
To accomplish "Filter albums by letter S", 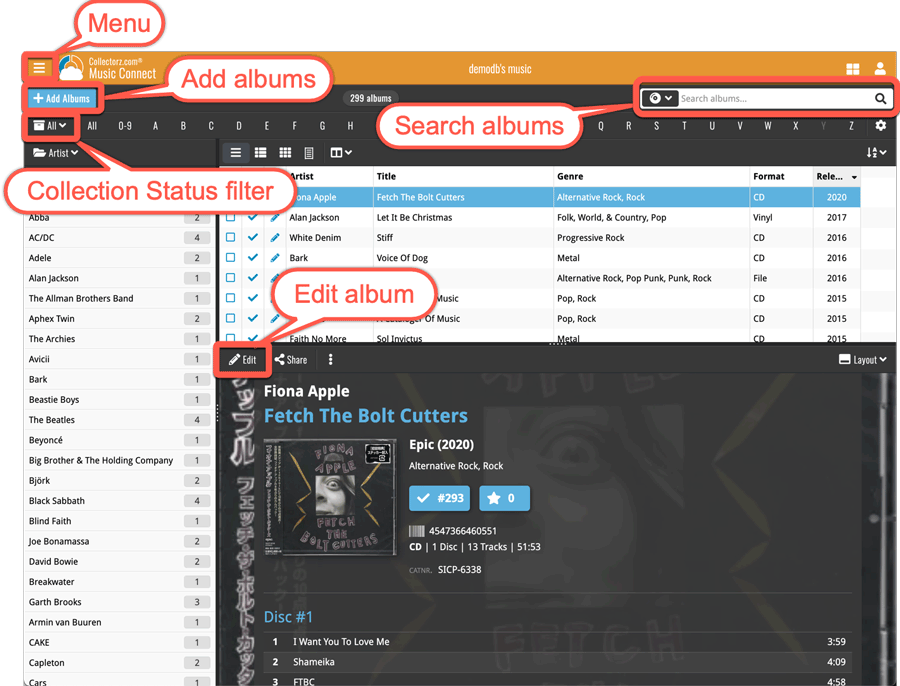I will point(657,126).
